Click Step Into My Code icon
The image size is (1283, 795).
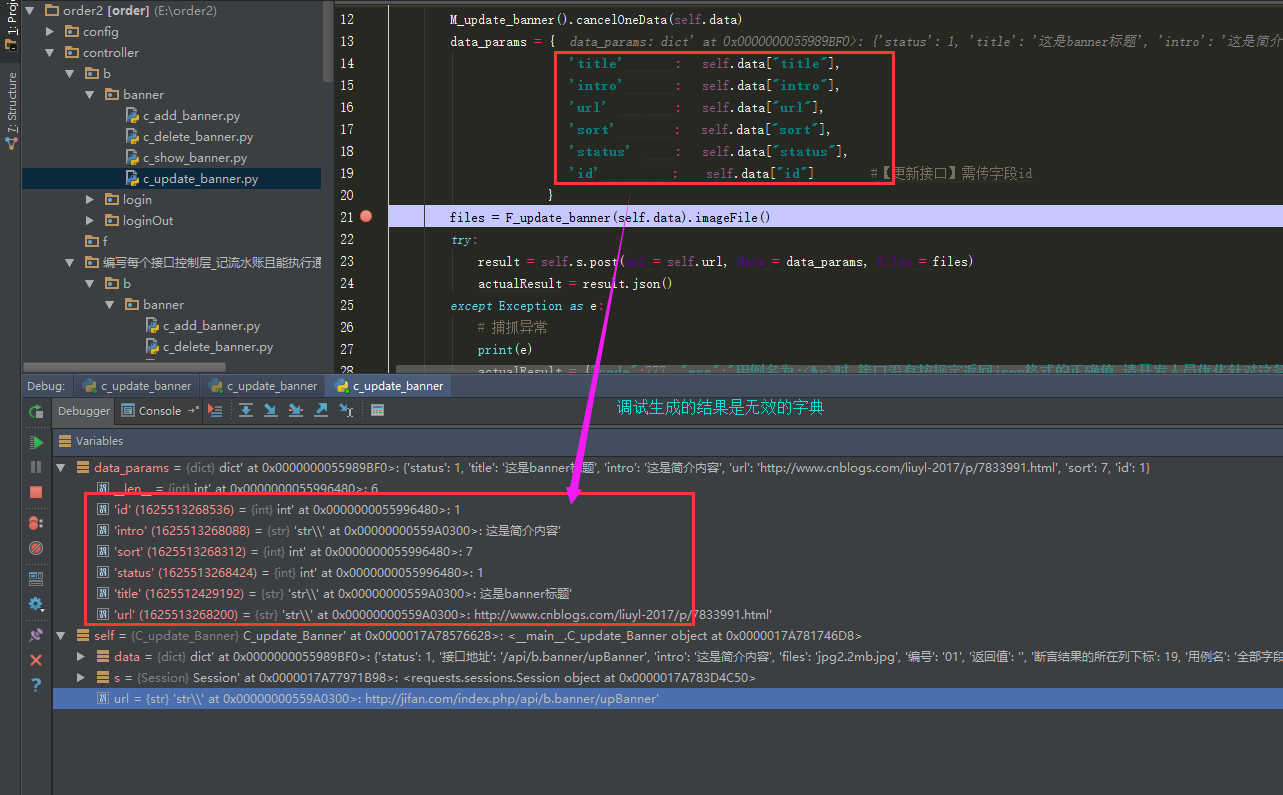pyautogui.click(x=296, y=410)
